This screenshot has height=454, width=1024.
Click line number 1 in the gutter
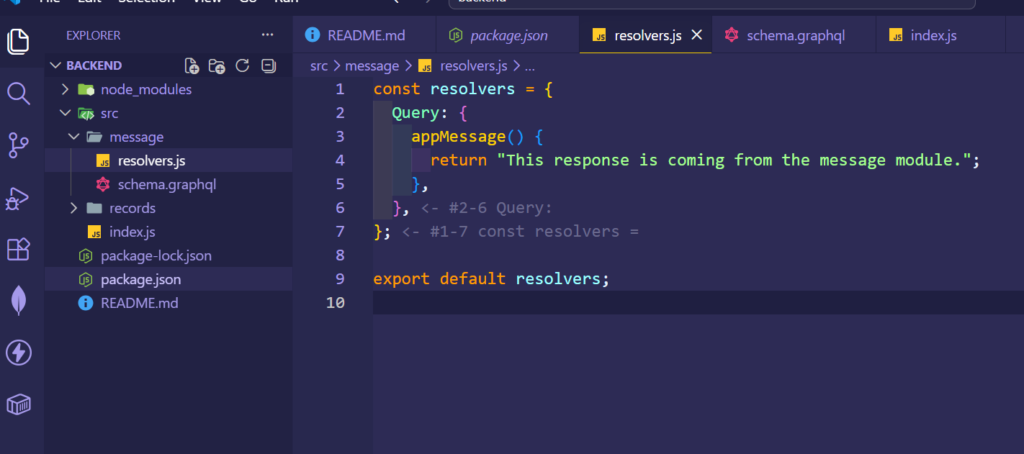339,89
